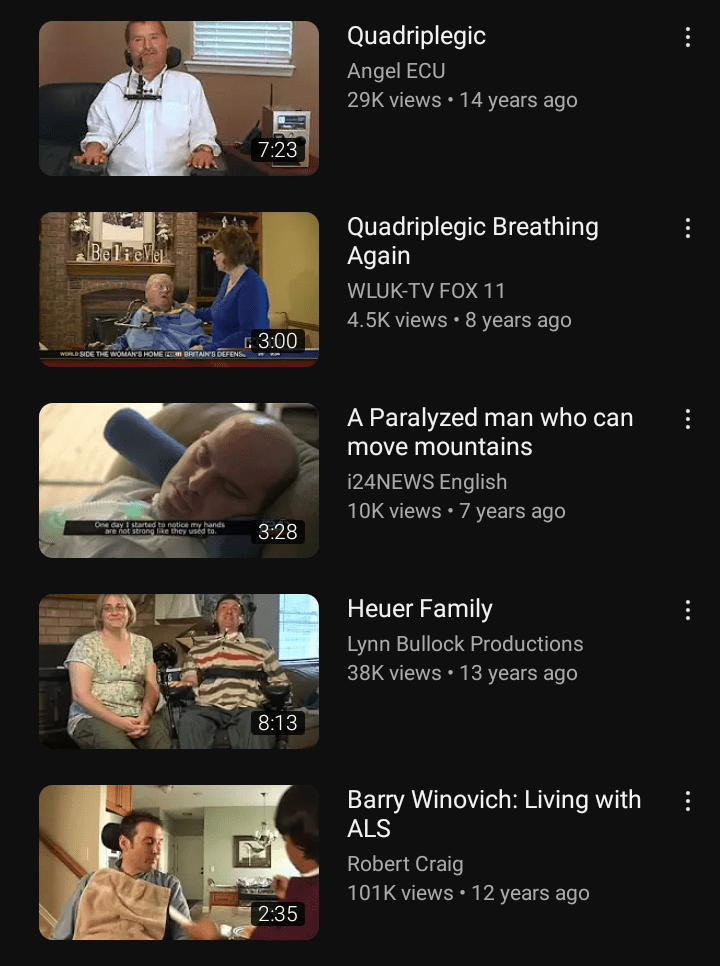Visit the Angel ECU channel name
Viewport: 720px width, 966px height.
[396, 71]
